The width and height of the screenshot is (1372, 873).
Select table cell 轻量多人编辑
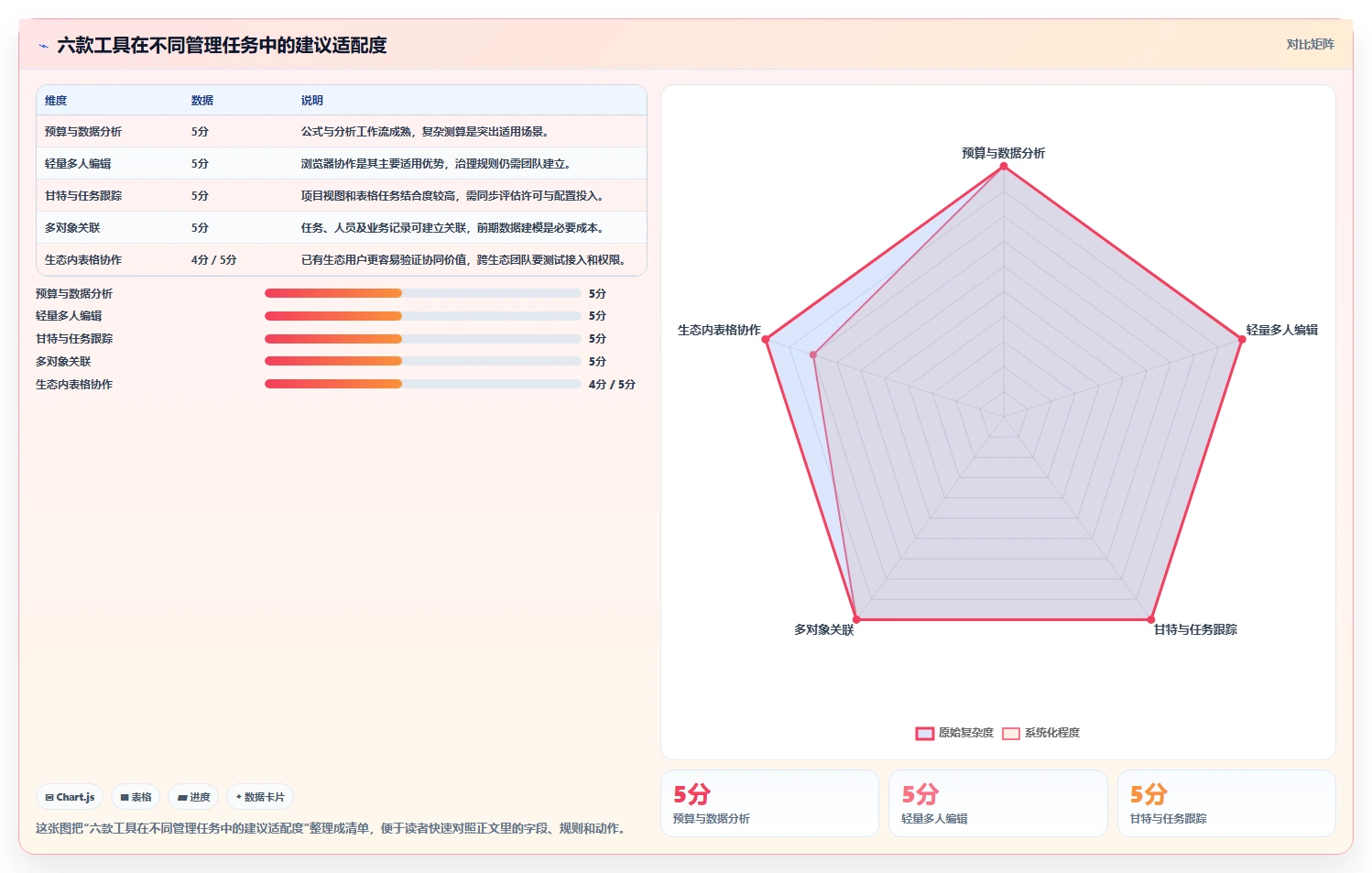point(78,164)
